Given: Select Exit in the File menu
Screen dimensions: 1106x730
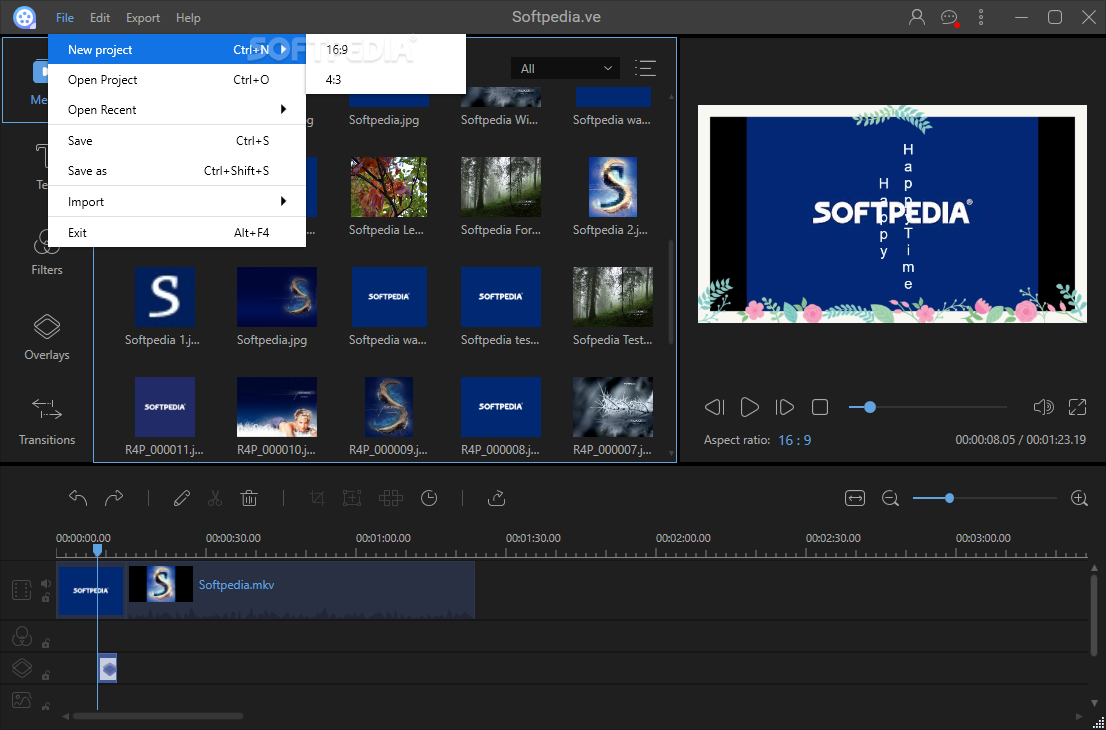Looking at the screenshot, I should coord(177,232).
